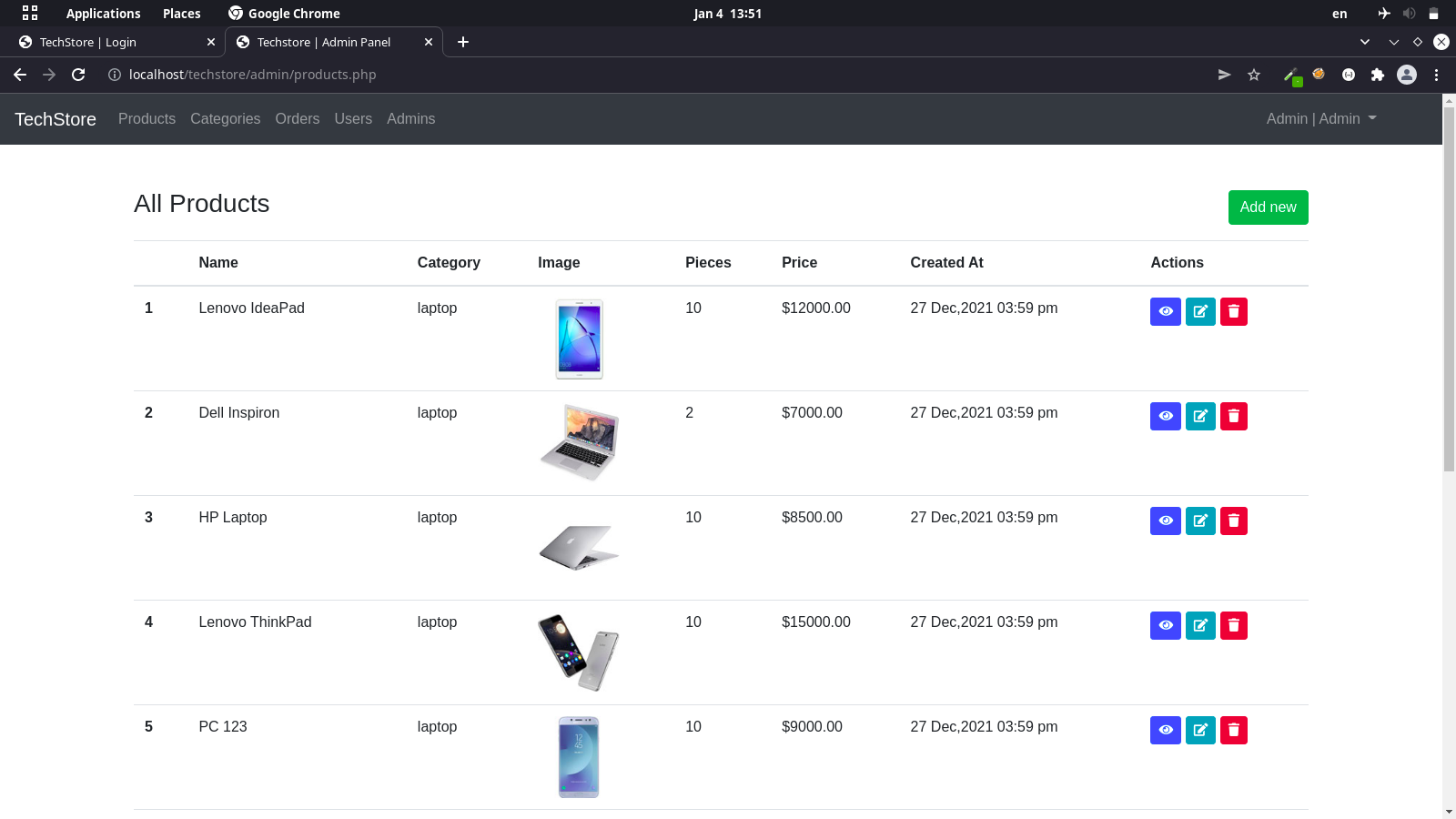
Task: Delete the Lenovo ThinkPad product
Action: 1234,625
